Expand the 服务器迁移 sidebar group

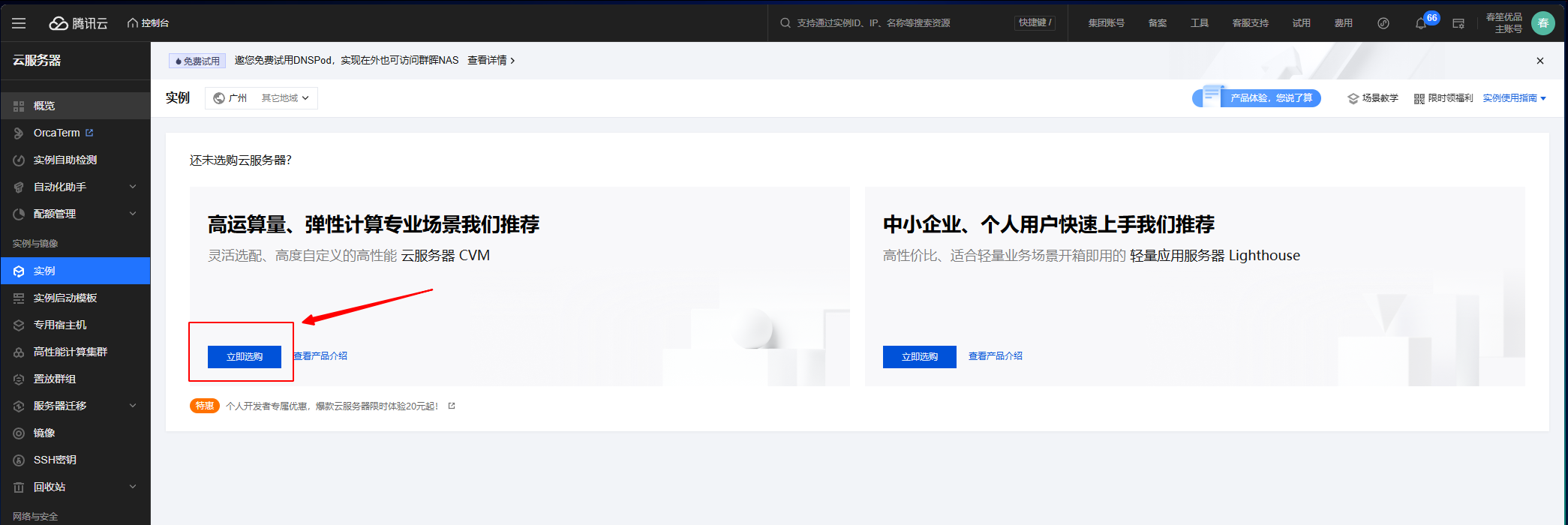75,406
